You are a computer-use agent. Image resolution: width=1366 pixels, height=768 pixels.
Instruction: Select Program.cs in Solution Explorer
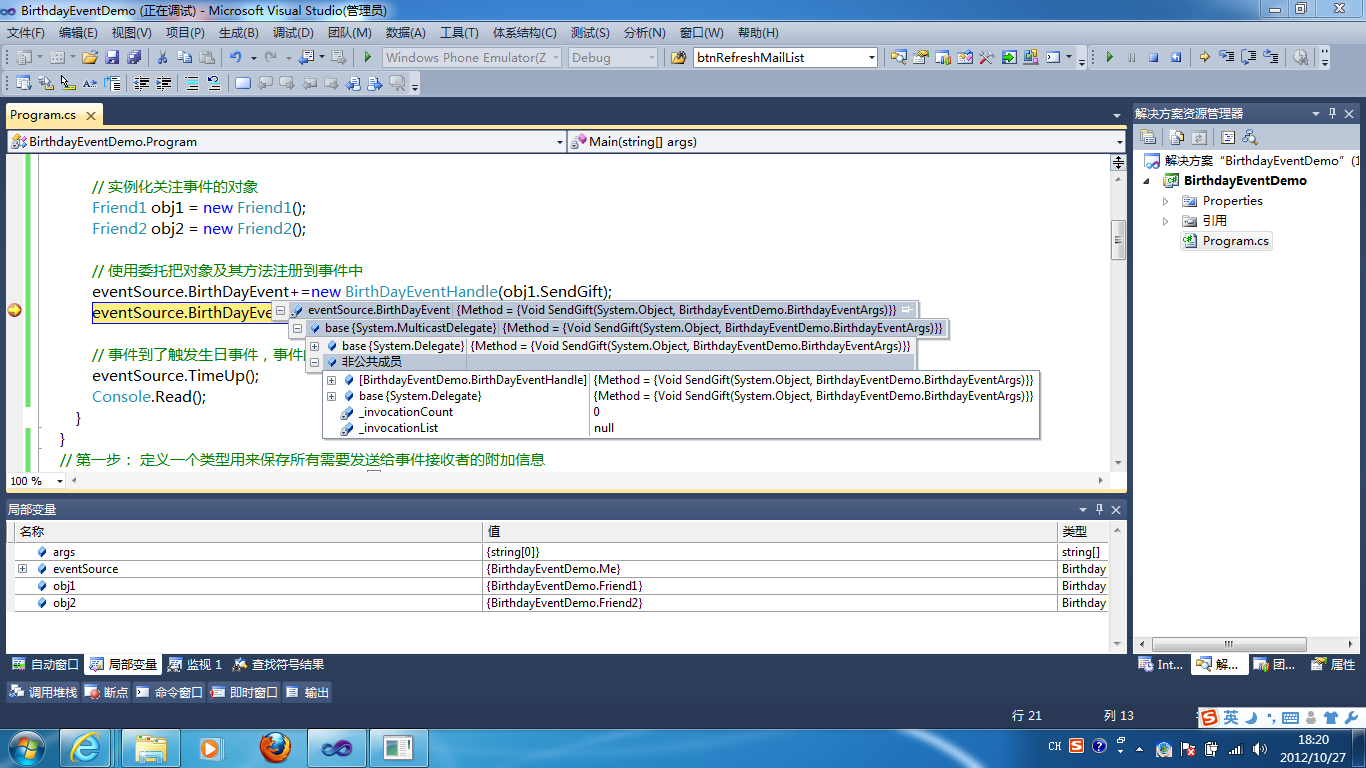[1235, 241]
